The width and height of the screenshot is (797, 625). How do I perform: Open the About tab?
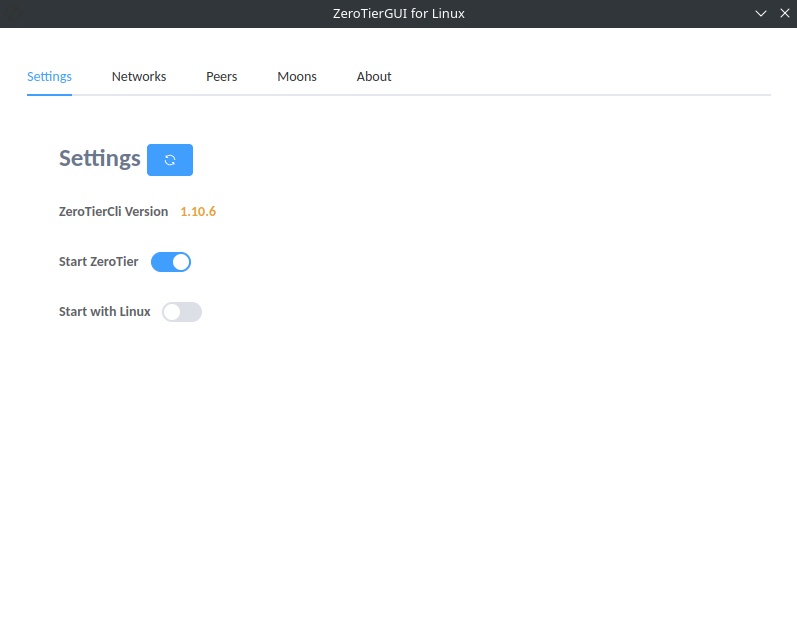point(374,76)
